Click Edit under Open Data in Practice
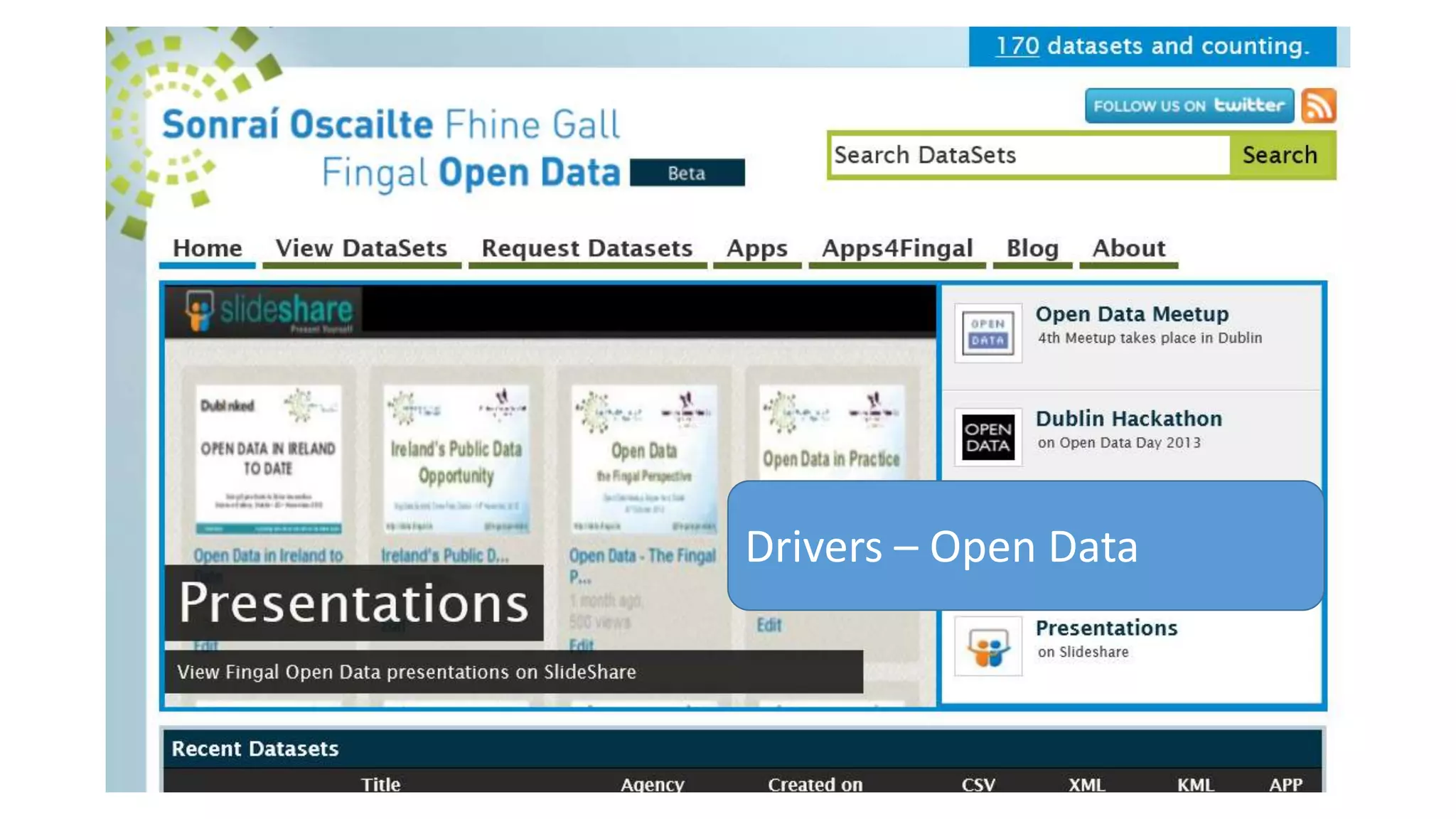The height and width of the screenshot is (819, 1456). (769, 625)
